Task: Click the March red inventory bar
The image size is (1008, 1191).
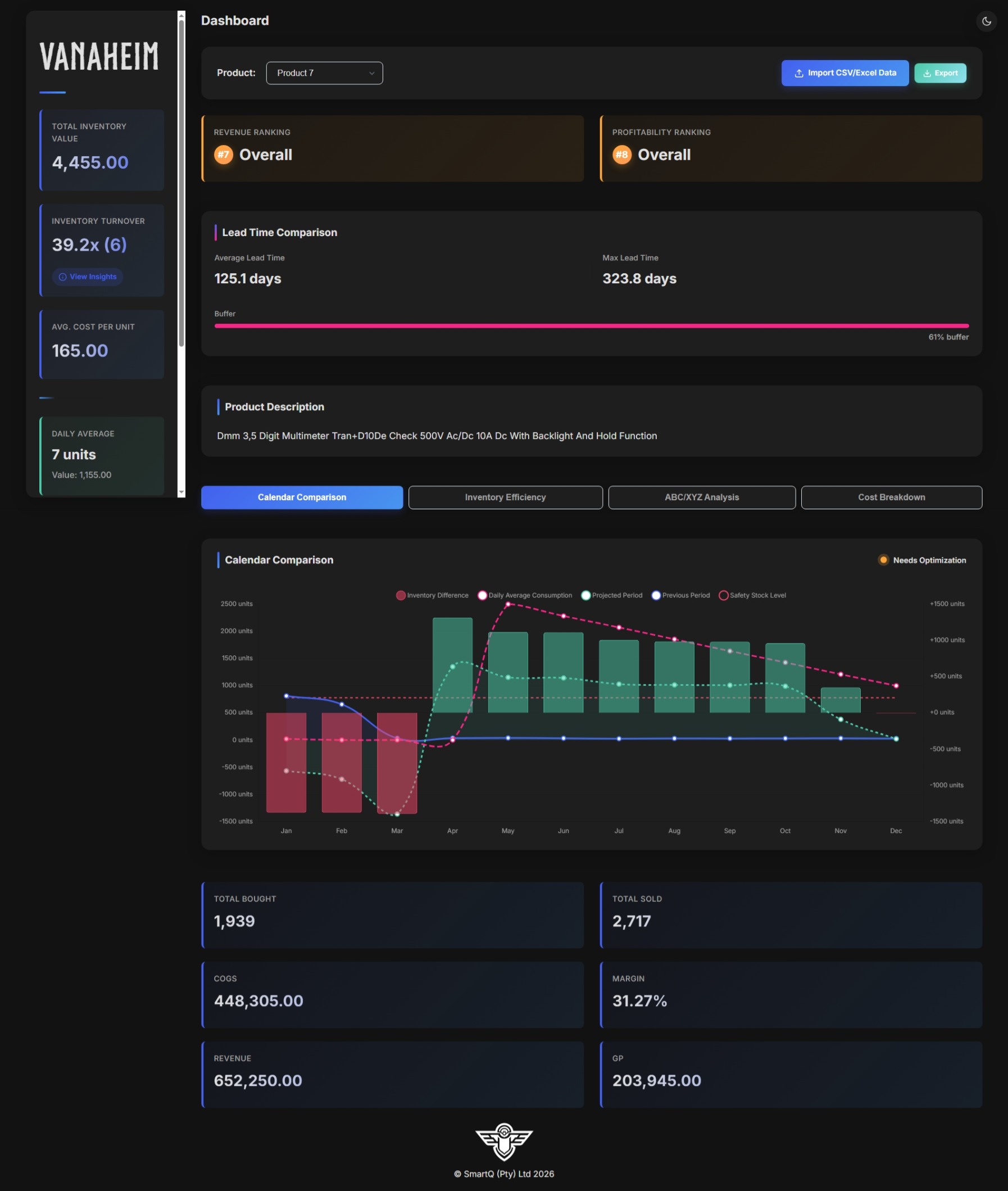Action: click(x=397, y=763)
